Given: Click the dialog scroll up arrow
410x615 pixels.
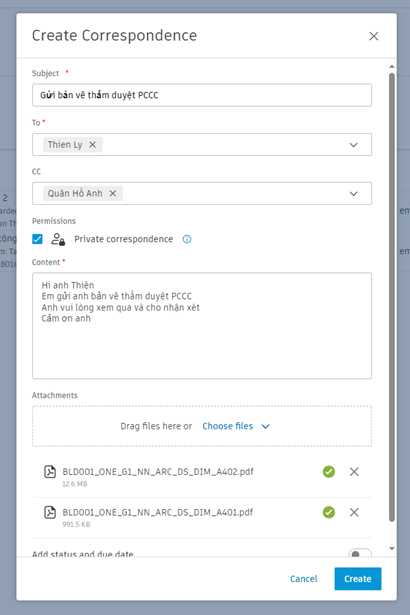Looking at the screenshot, I should tap(392, 67).
